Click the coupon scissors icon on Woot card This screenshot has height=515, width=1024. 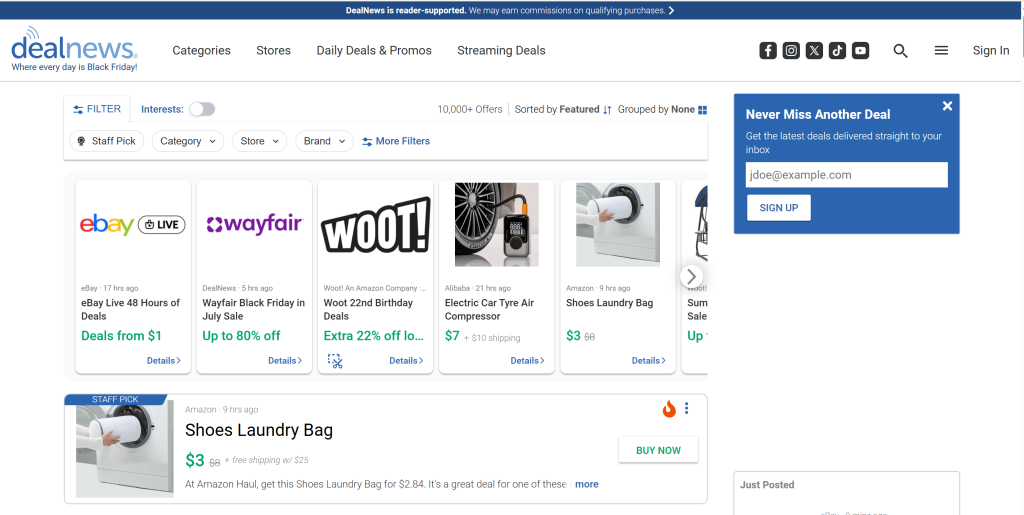(x=335, y=361)
